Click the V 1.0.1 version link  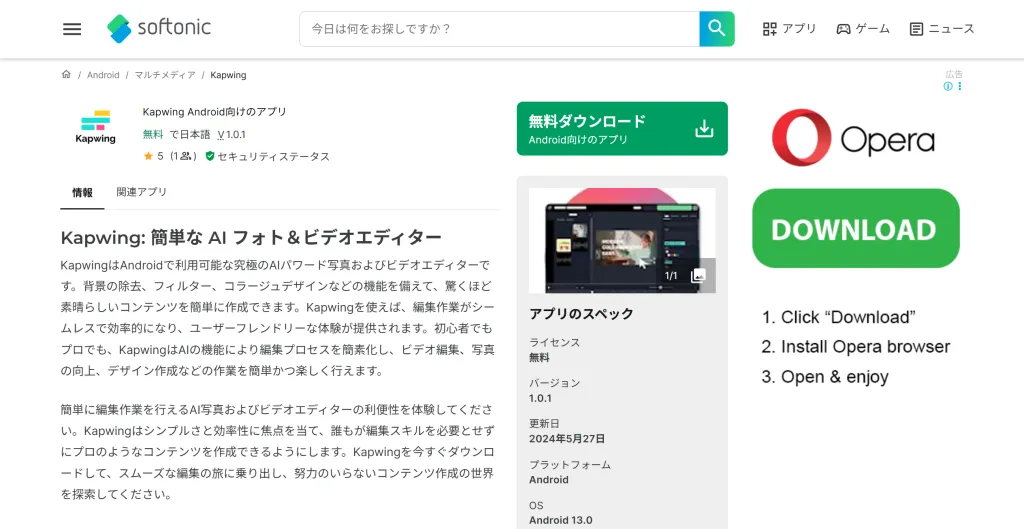[x=231, y=135]
